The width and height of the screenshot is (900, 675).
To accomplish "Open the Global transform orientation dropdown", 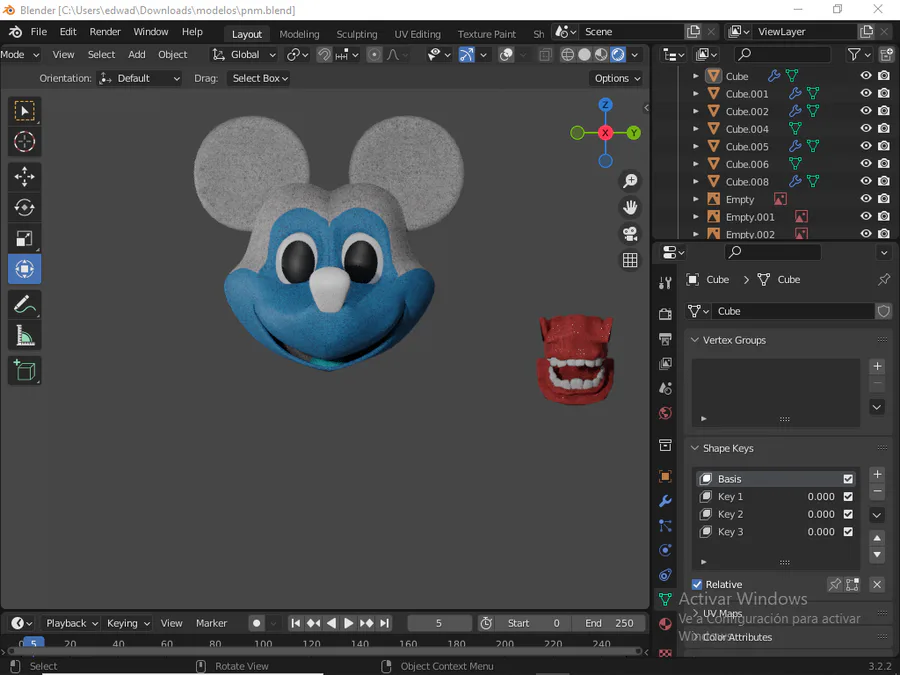I will pos(243,55).
